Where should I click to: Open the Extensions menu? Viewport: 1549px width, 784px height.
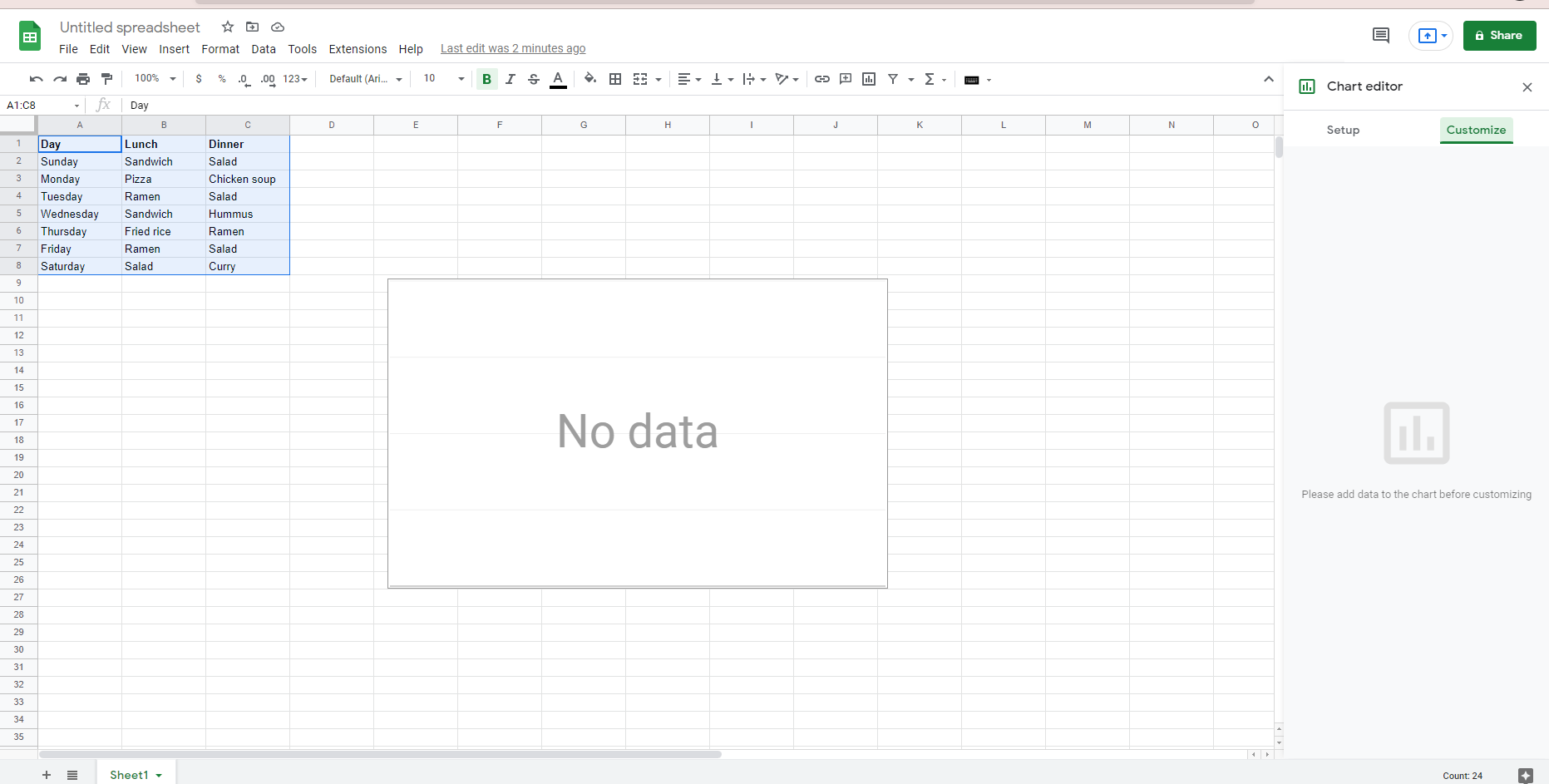point(358,49)
